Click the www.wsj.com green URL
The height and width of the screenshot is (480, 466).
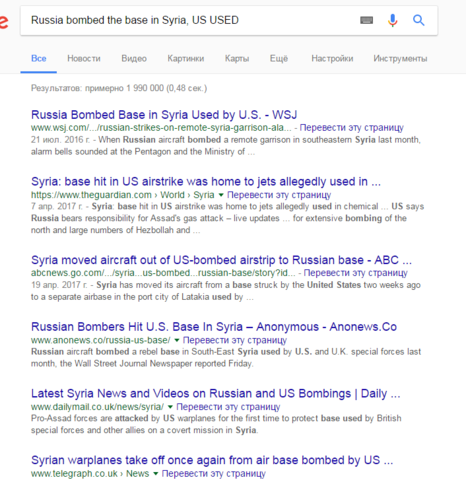point(161,128)
